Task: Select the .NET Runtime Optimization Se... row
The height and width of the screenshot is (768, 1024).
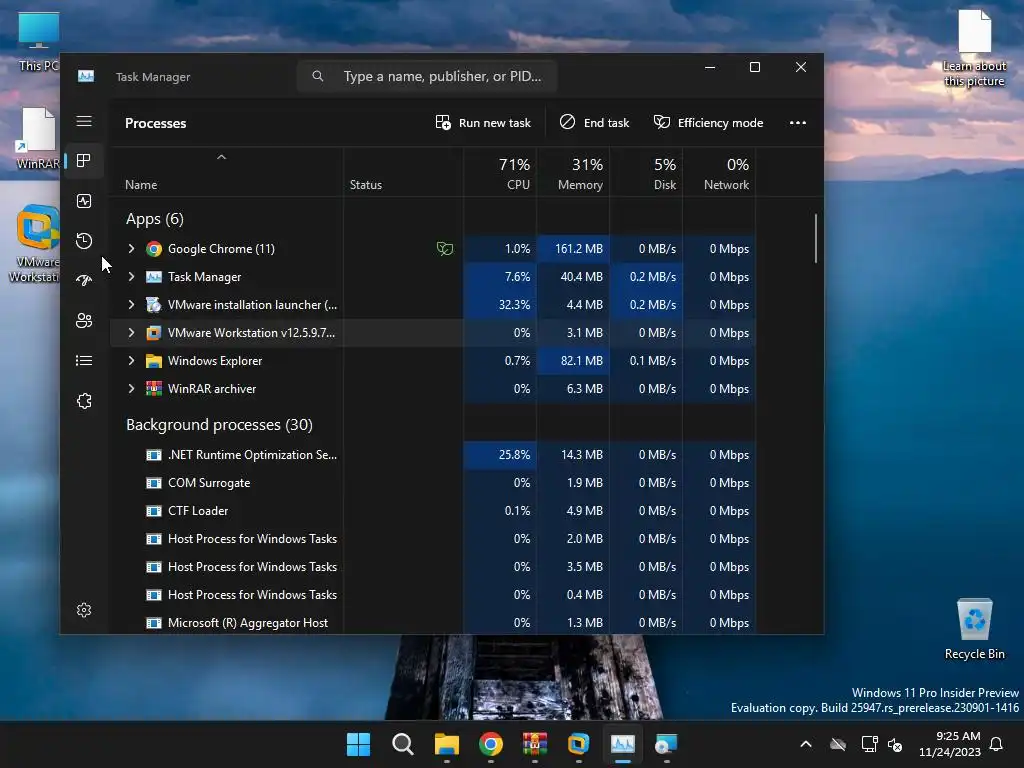Action: tap(432, 455)
